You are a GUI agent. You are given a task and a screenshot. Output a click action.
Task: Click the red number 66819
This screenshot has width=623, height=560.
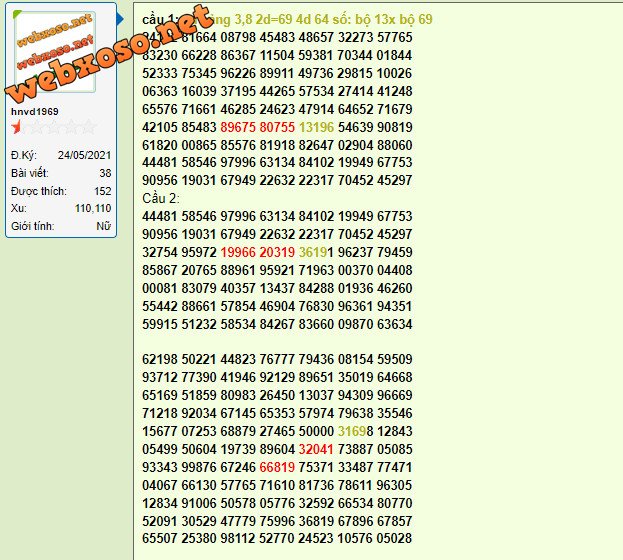click(x=277, y=466)
